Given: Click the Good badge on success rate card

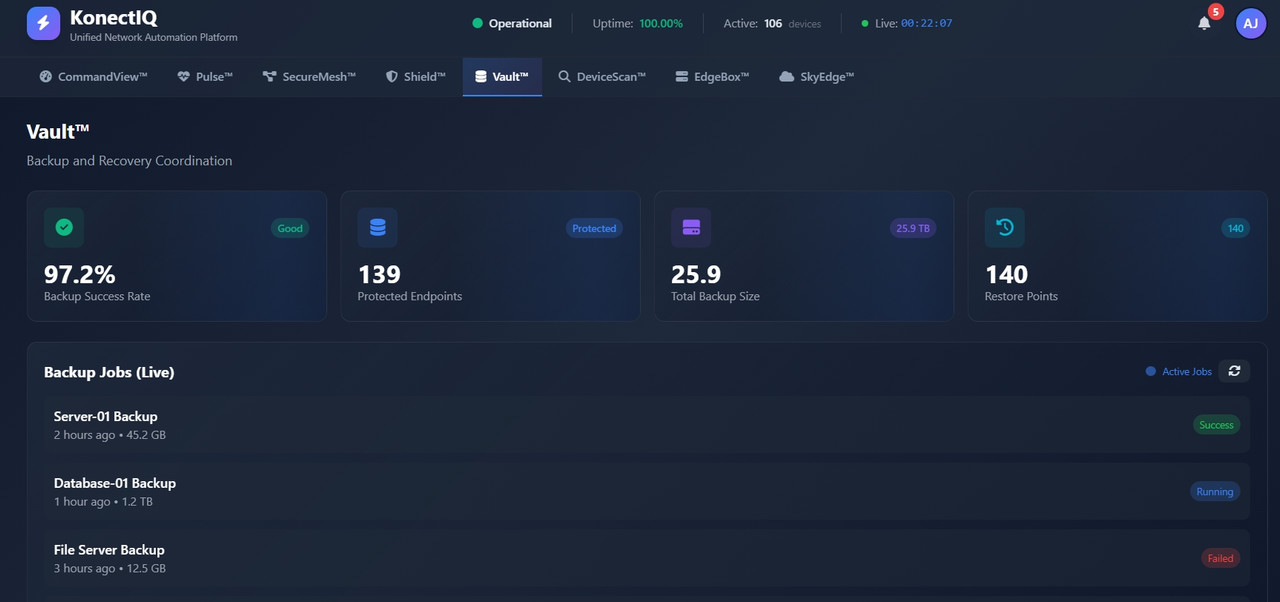Looking at the screenshot, I should 290,228.
